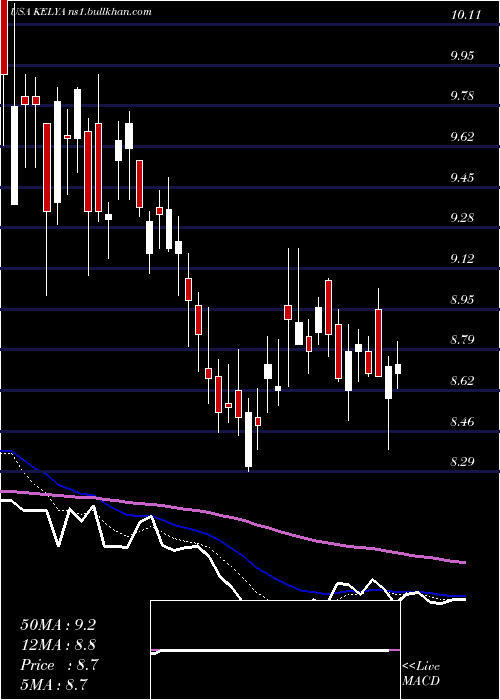Click the <<Live MACD label
Image resolution: width=500 pixels, height=700 pixels.
point(421,674)
